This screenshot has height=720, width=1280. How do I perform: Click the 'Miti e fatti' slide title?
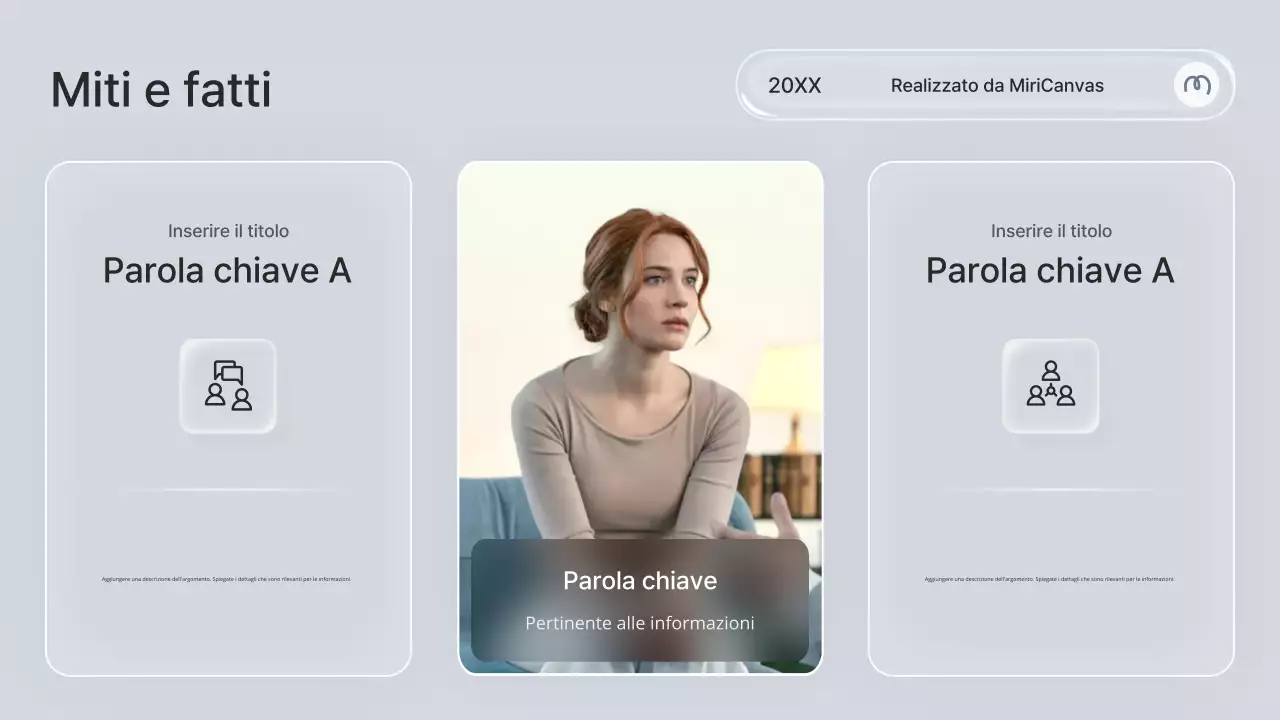click(161, 90)
